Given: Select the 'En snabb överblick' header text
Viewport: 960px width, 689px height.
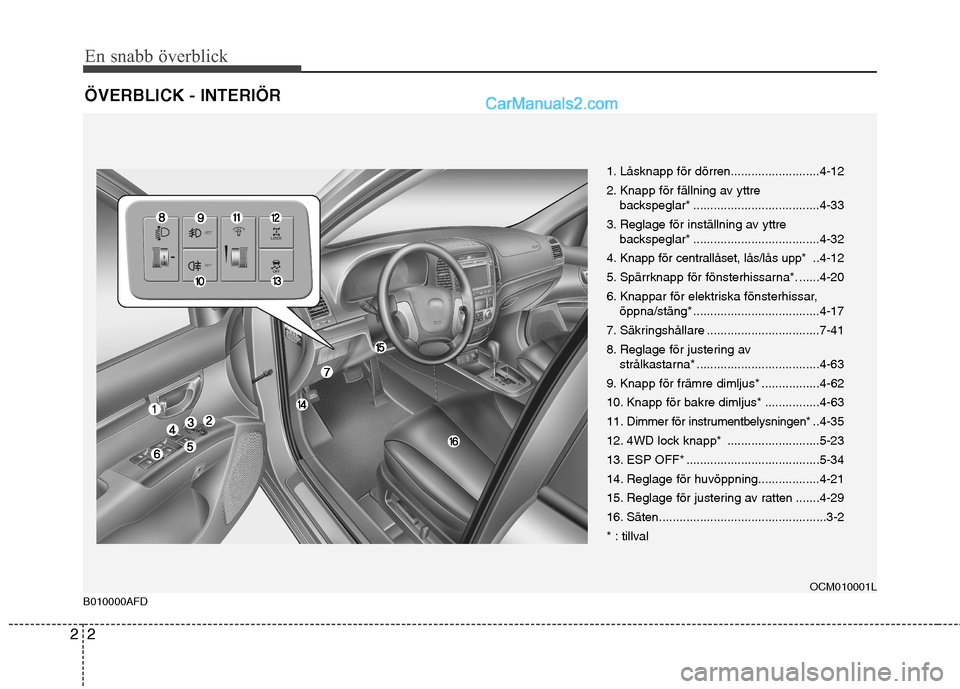Looking at the screenshot, I should click(156, 56).
